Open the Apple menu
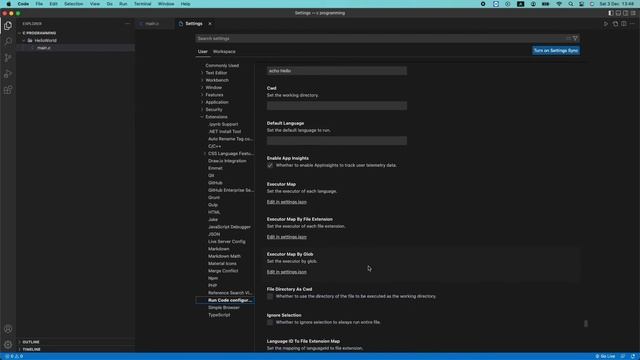The height and width of the screenshot is (360, 640). click(9, 4)
